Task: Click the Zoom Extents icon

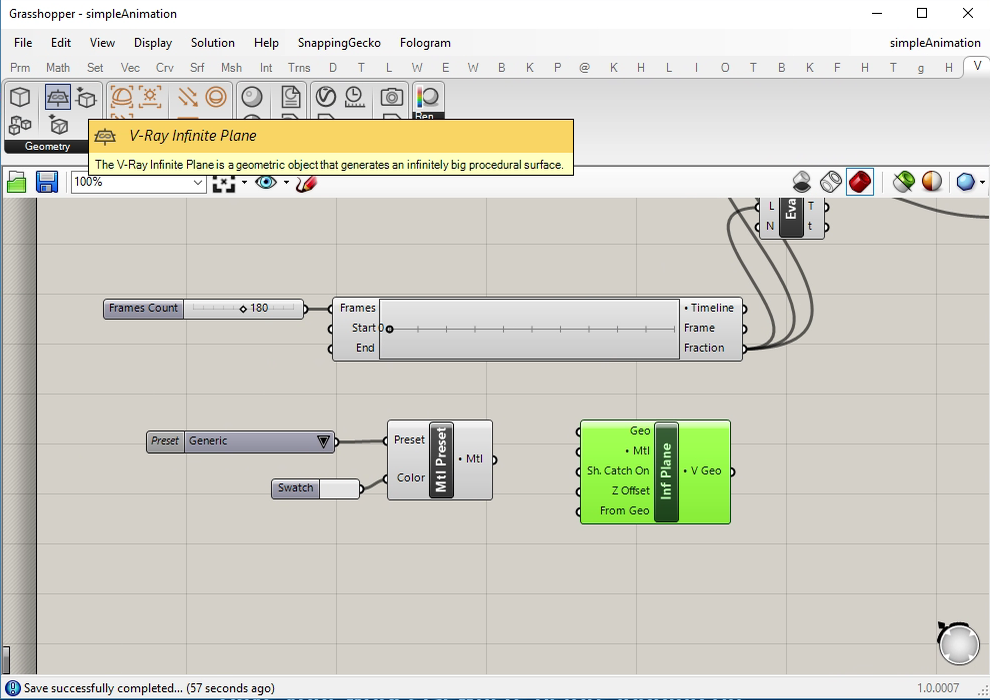Action: tap(224, 183)
